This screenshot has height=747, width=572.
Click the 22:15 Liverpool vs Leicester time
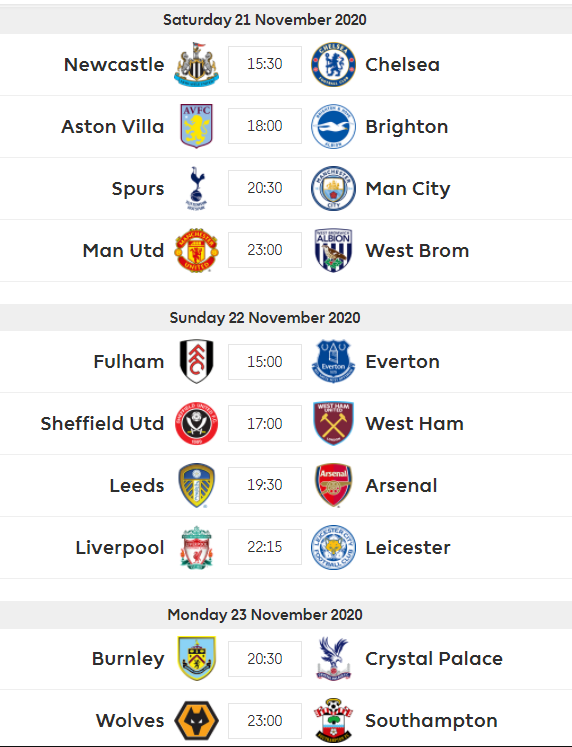tap(265, 547)
